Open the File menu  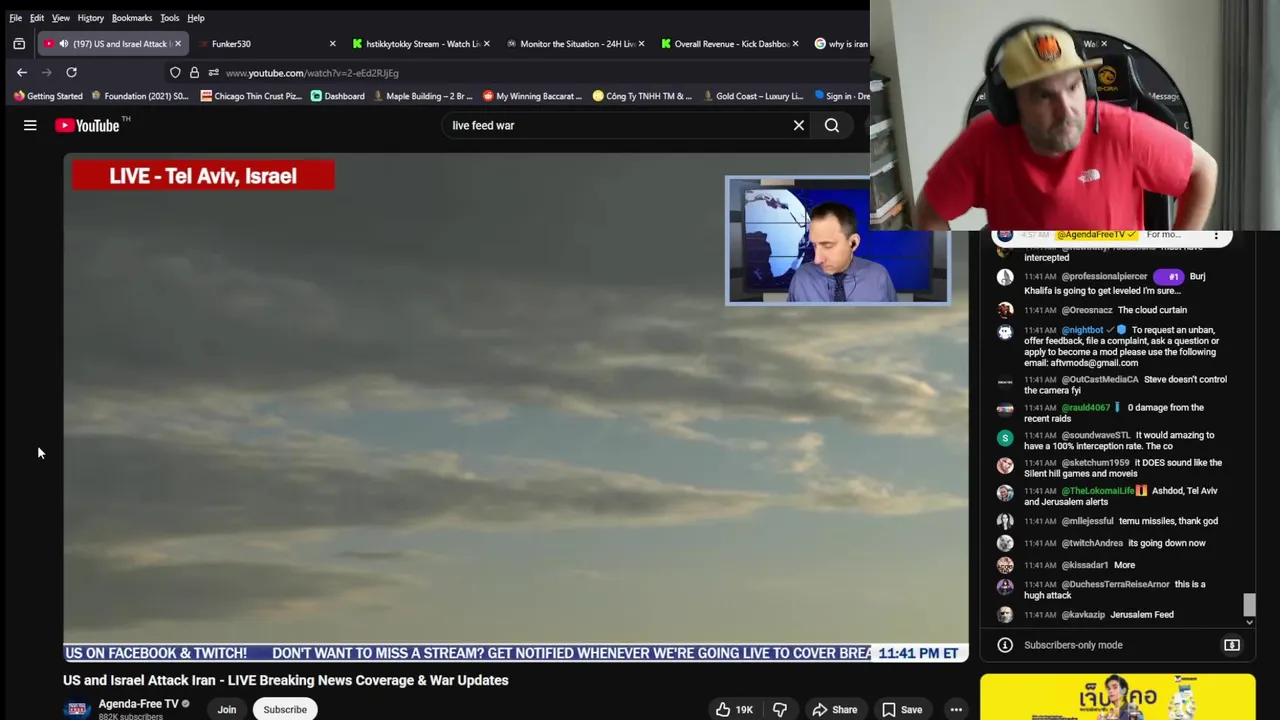tap(15, 18)
